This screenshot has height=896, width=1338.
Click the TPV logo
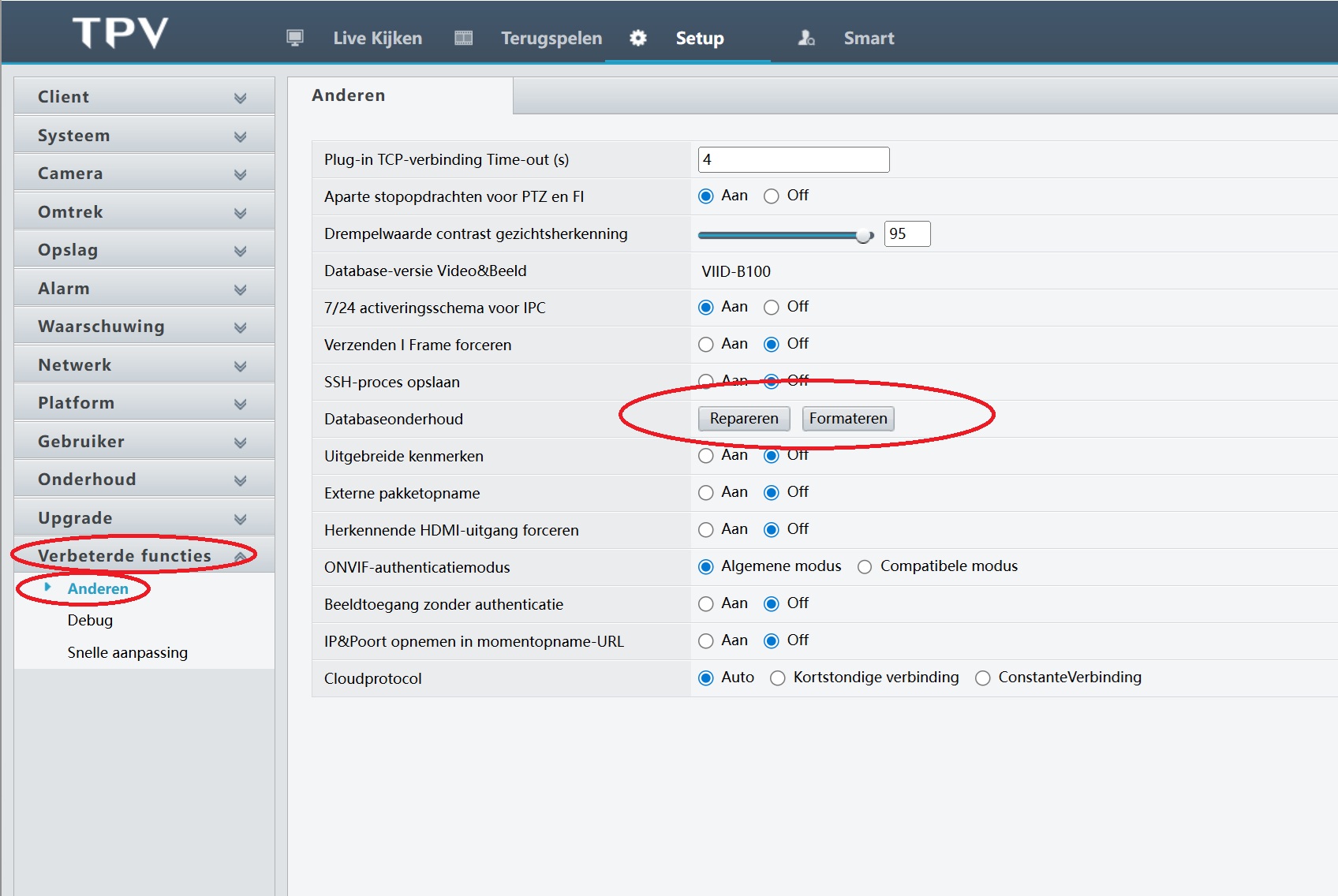tap(121, 33)
